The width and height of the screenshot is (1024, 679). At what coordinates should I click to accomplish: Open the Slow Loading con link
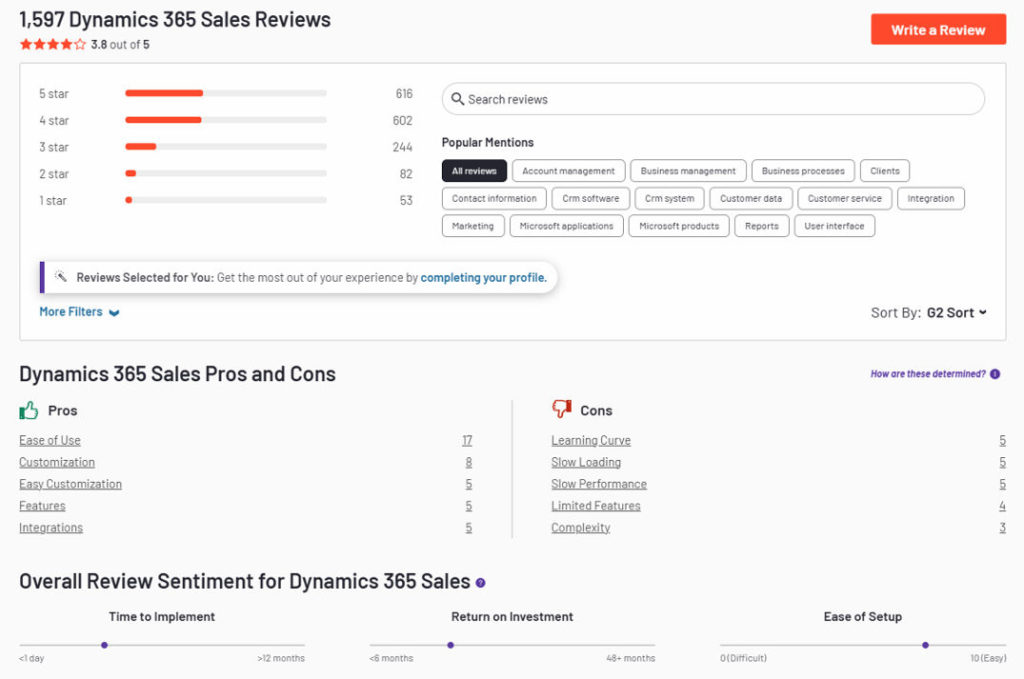pos(586,462)
